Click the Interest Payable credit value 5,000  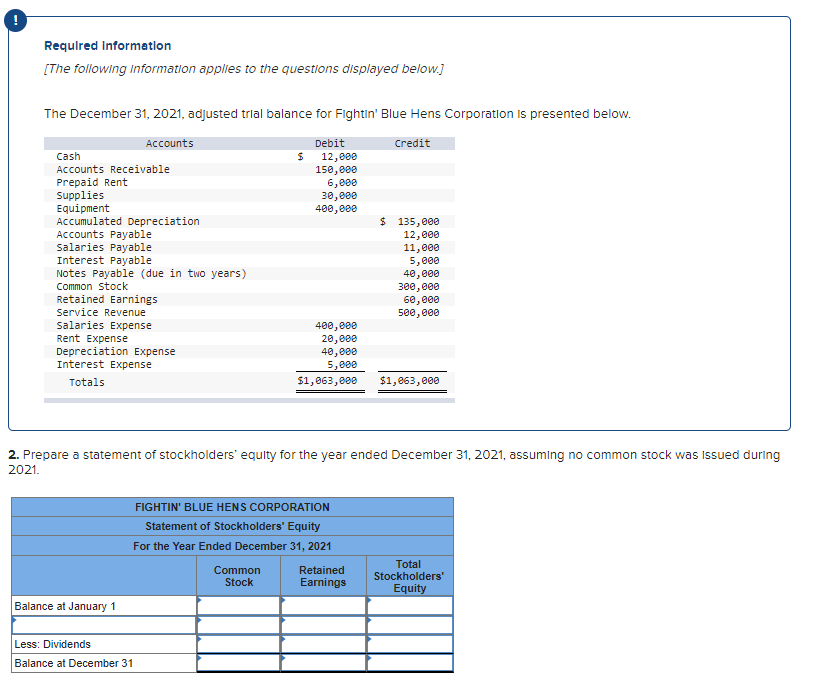pos(424,261)
